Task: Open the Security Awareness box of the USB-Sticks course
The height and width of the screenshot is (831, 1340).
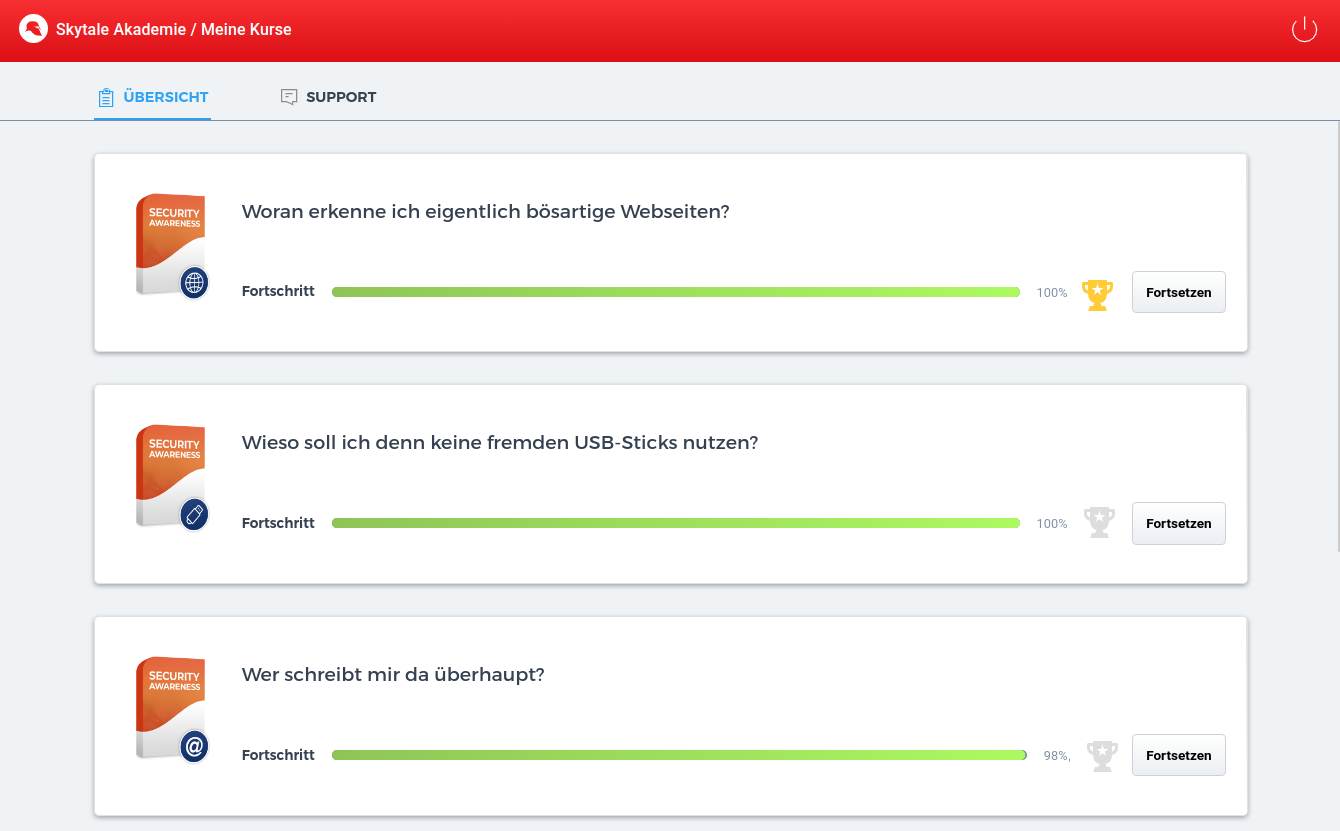Action: 171,476
